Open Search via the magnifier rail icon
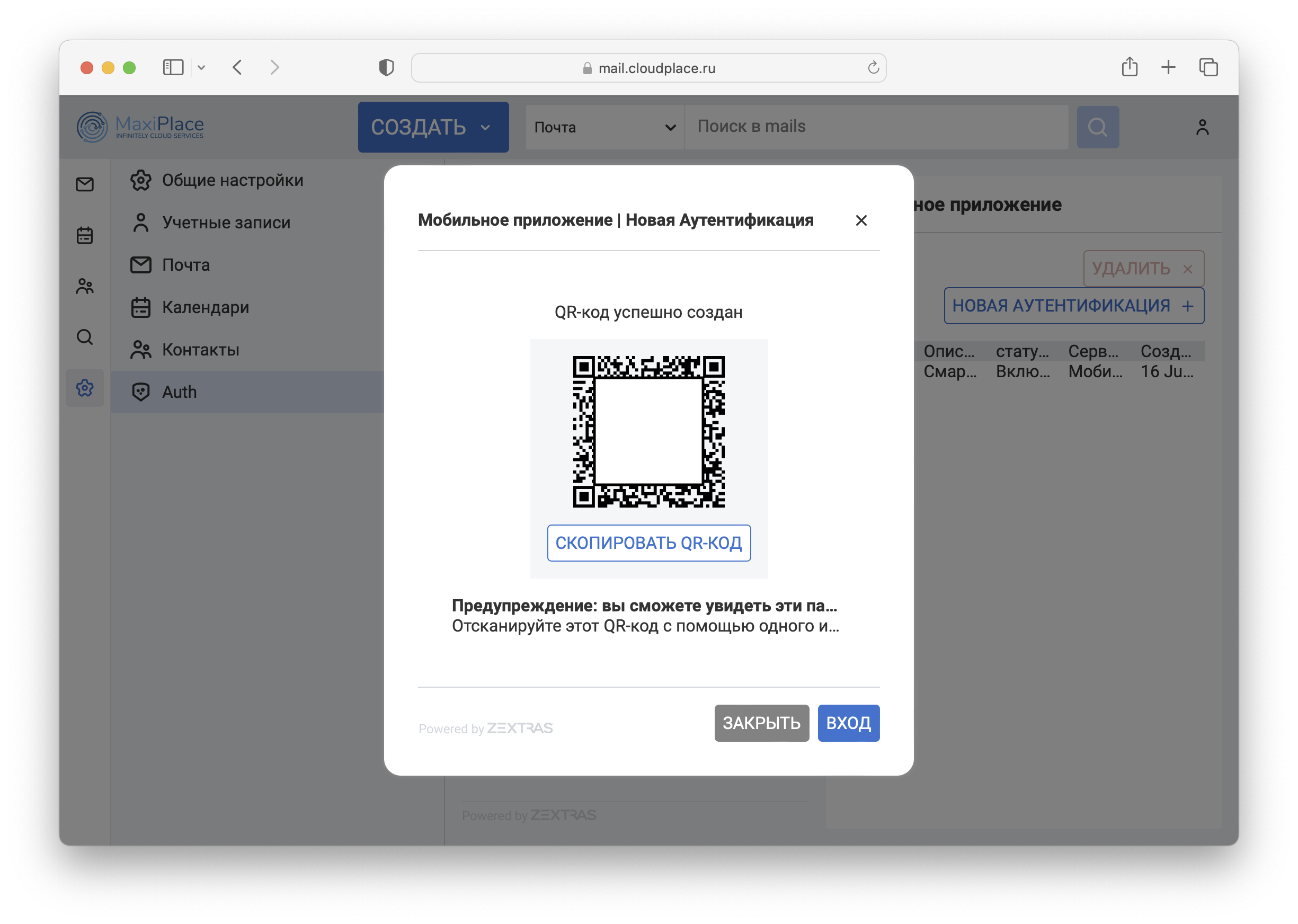The width and height of the screenshot is (1298, 924). [85, 337]
